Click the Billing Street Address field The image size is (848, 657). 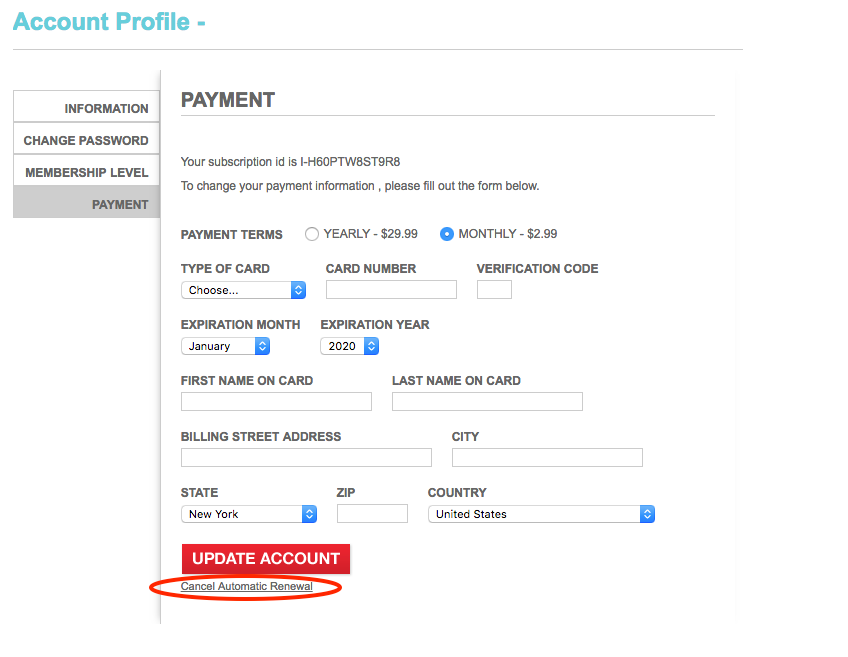click(306, 458)
